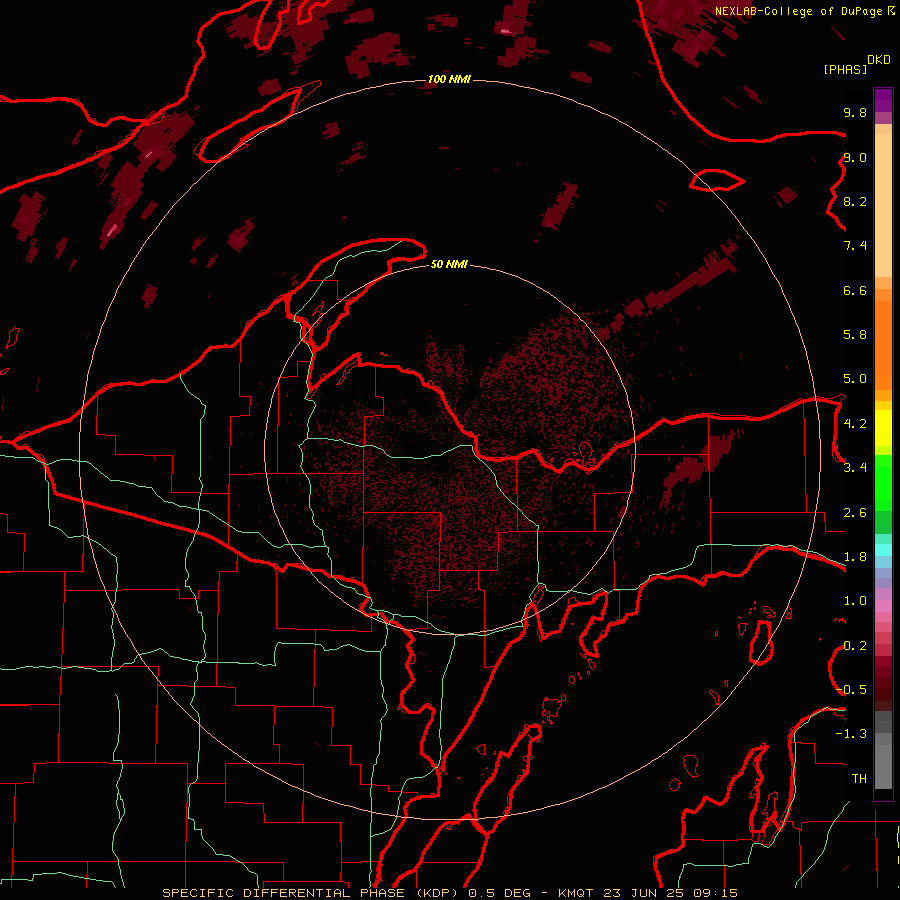The image size is (900, 900).
Task: Click the 9.0 colorbar scale value
Action: click(x=855, y=157)
